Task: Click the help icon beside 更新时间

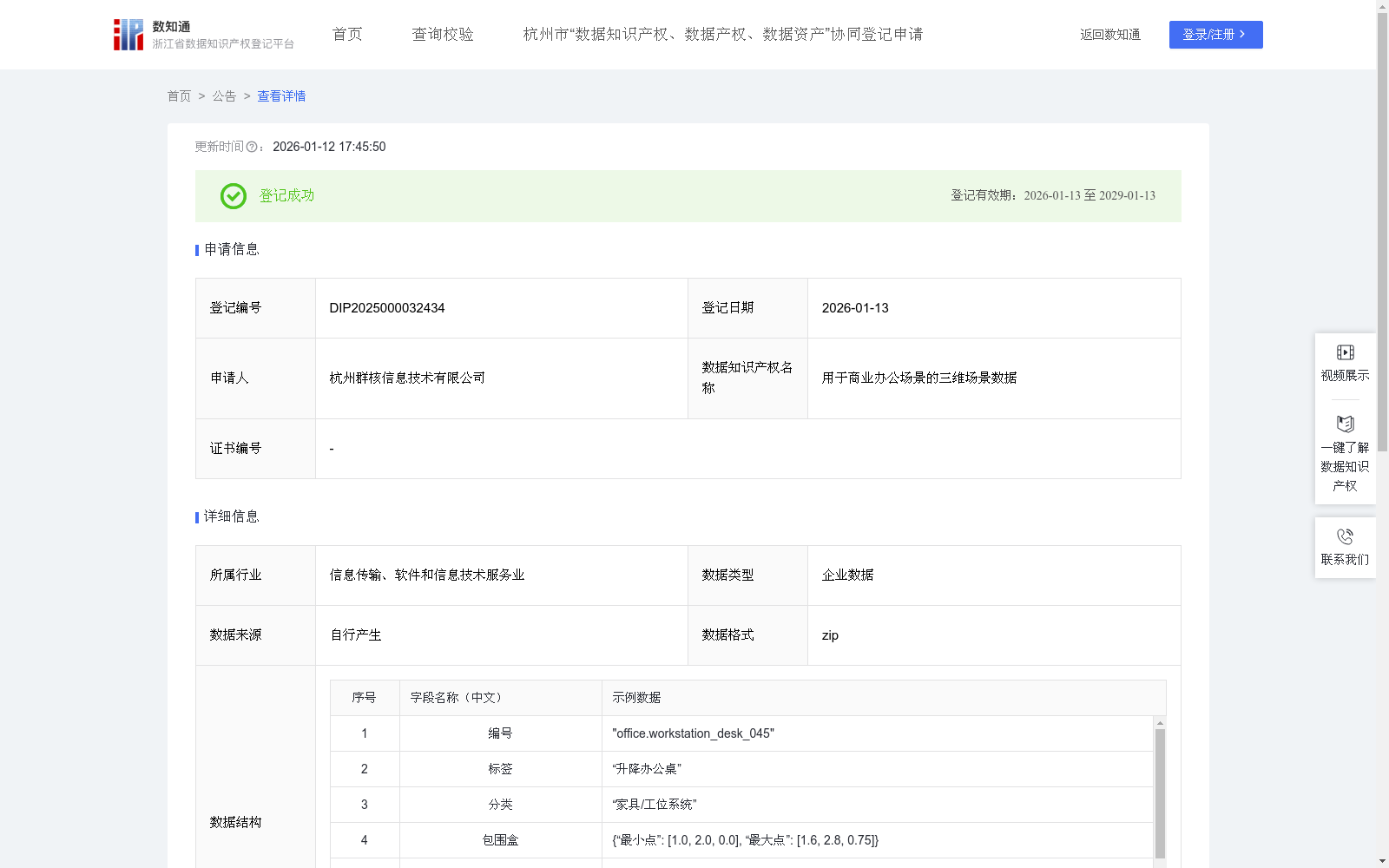Action: coord(252,148)
